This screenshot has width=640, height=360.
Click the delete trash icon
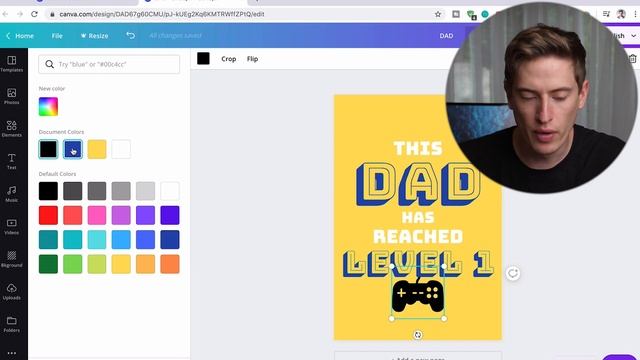pyautogui.click(x=633, y=59)
